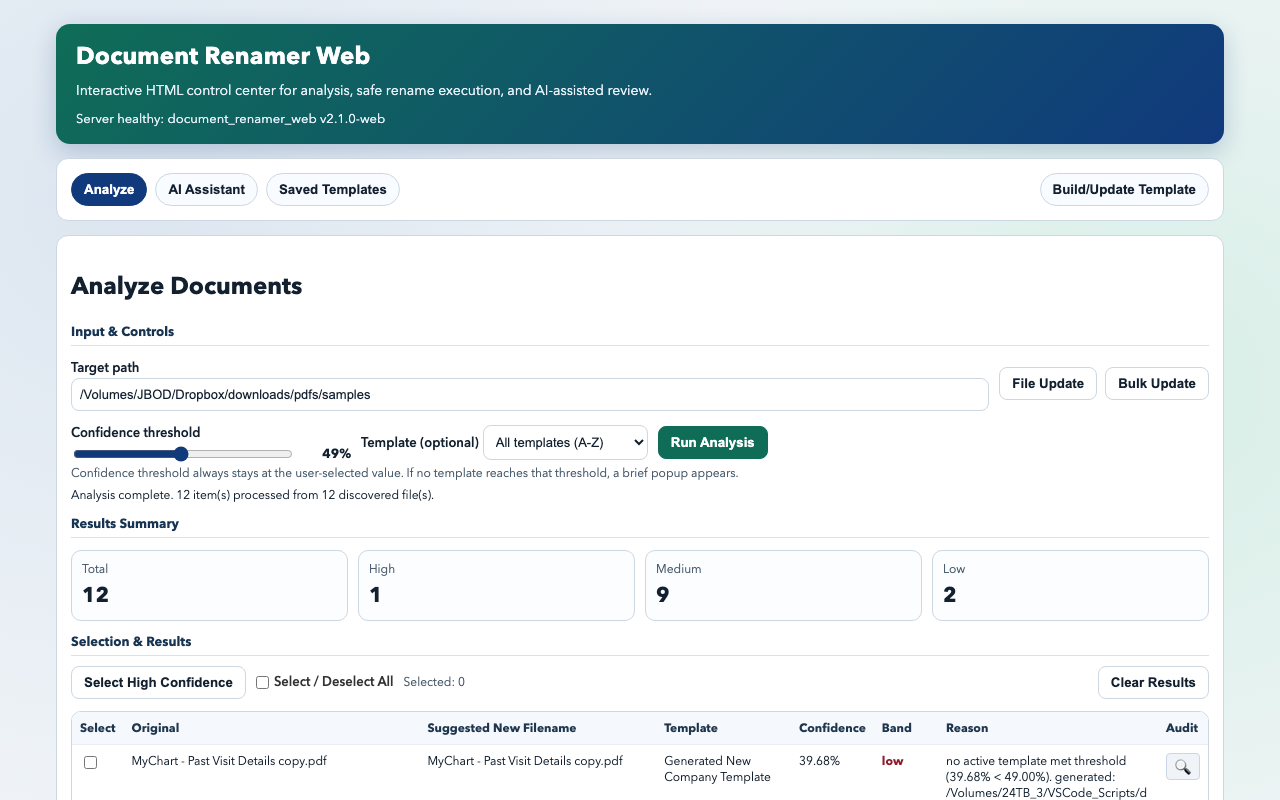The image size is (1280, 800).
Task: Click the File Update button
Action: tap(1048, 383)
